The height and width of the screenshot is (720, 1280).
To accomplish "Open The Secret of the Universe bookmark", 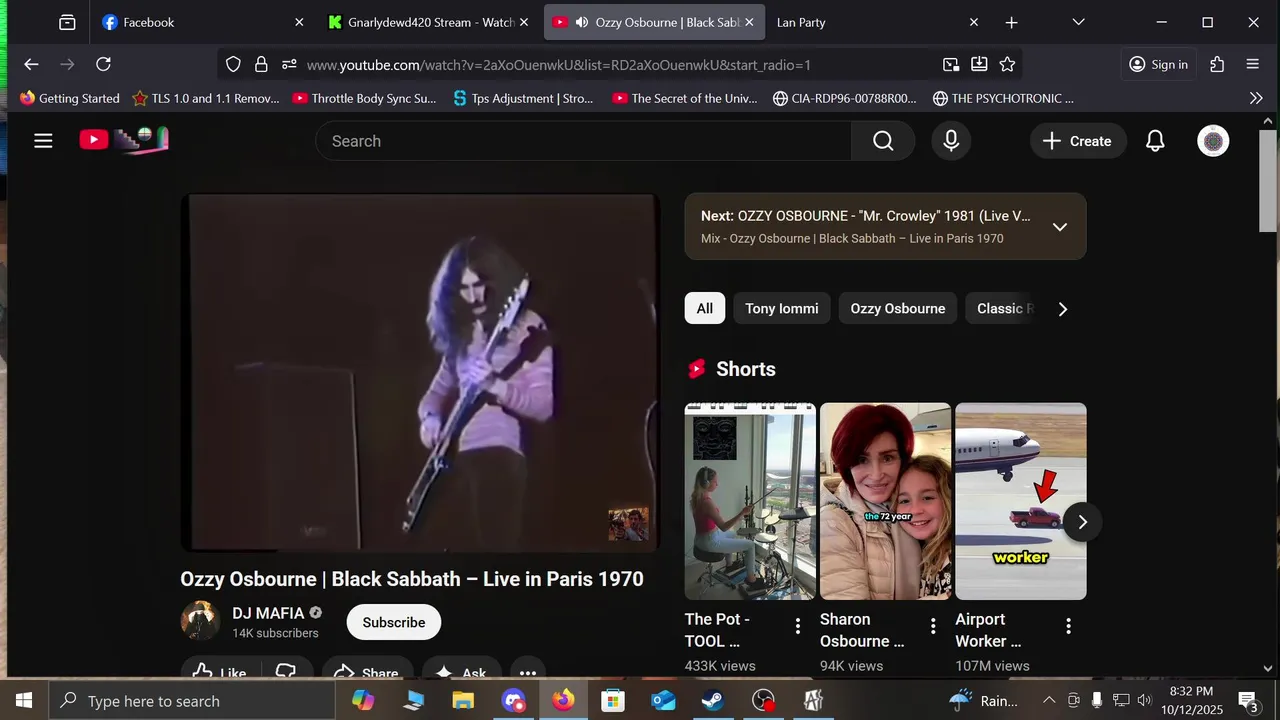I will pyautogui.click(x=685, y=98).
